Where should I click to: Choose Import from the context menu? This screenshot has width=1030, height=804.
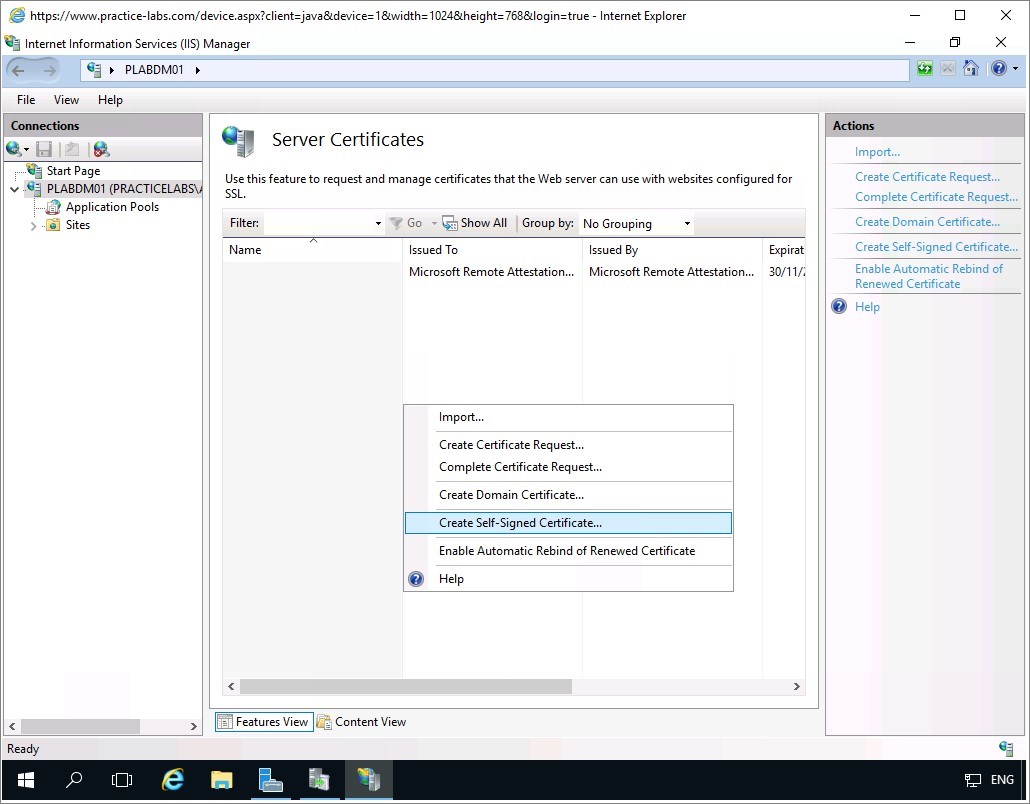click(461, 417)
